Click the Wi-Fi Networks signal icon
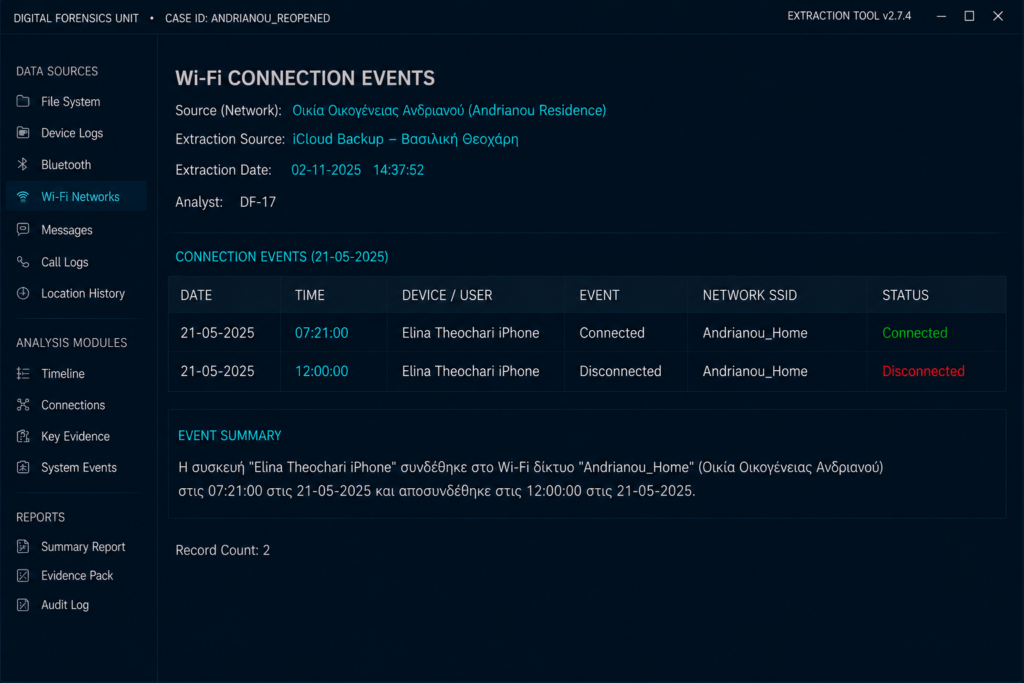The width and height of the screenshot is (1024, 683). [x=23, y=197]
